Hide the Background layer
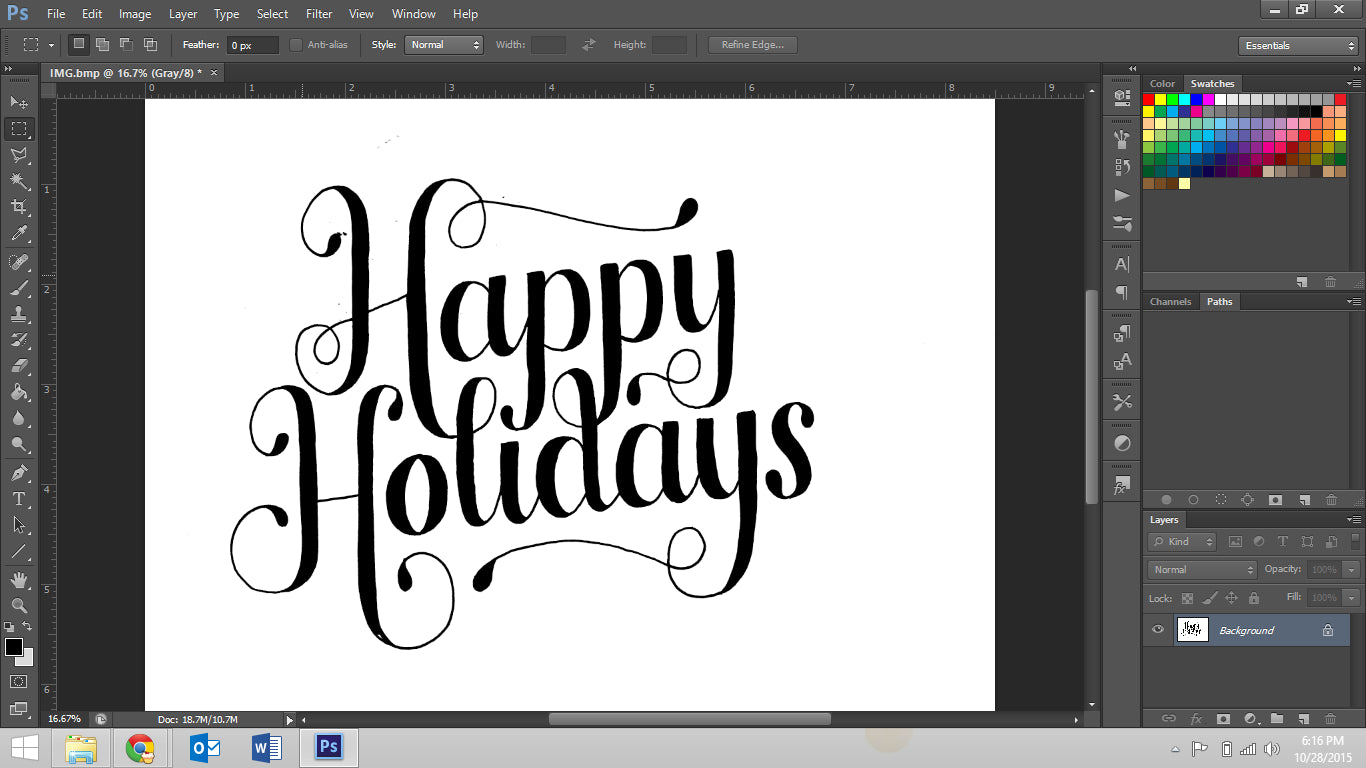 click(x=1158, y=630)
